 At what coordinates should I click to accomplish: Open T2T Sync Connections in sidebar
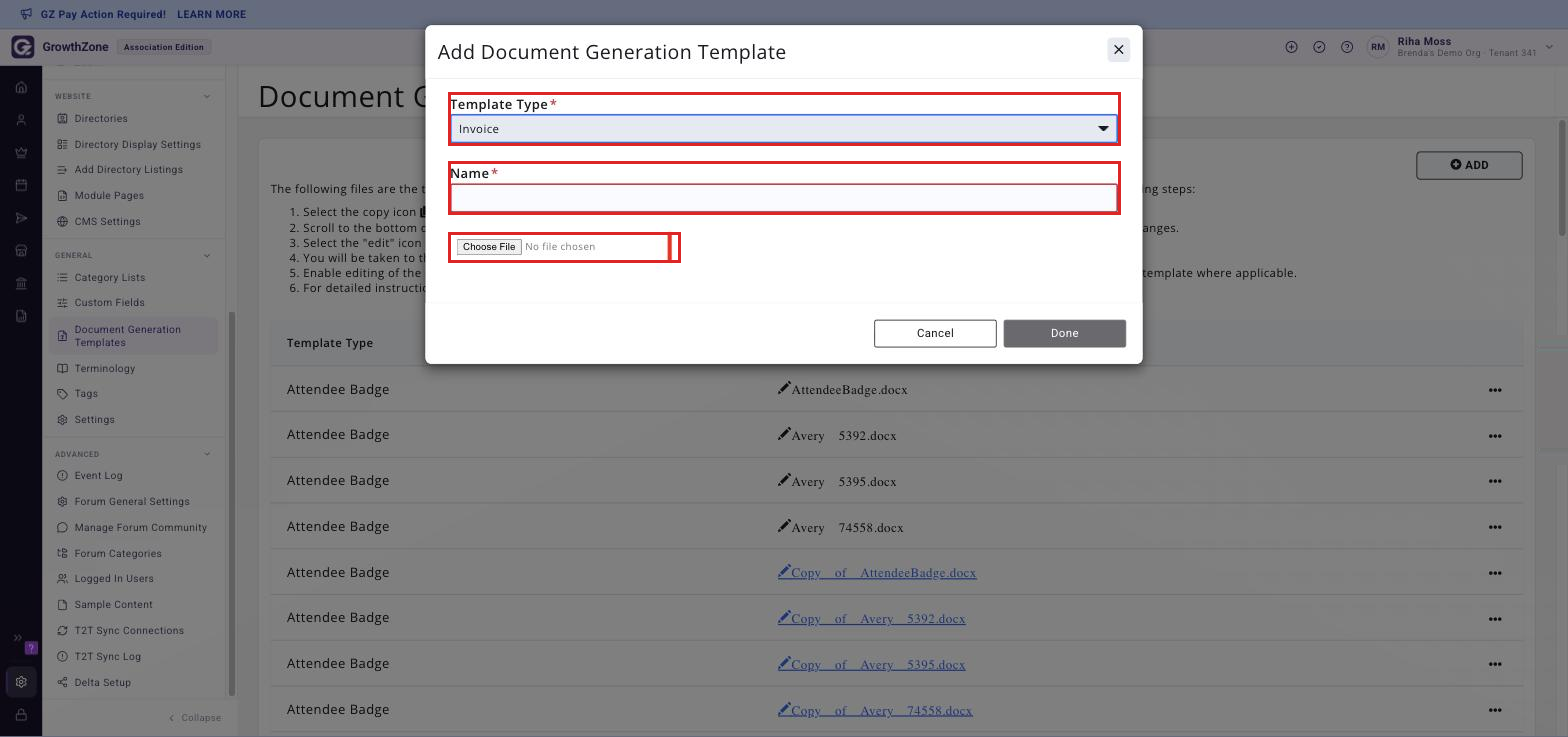129,631
